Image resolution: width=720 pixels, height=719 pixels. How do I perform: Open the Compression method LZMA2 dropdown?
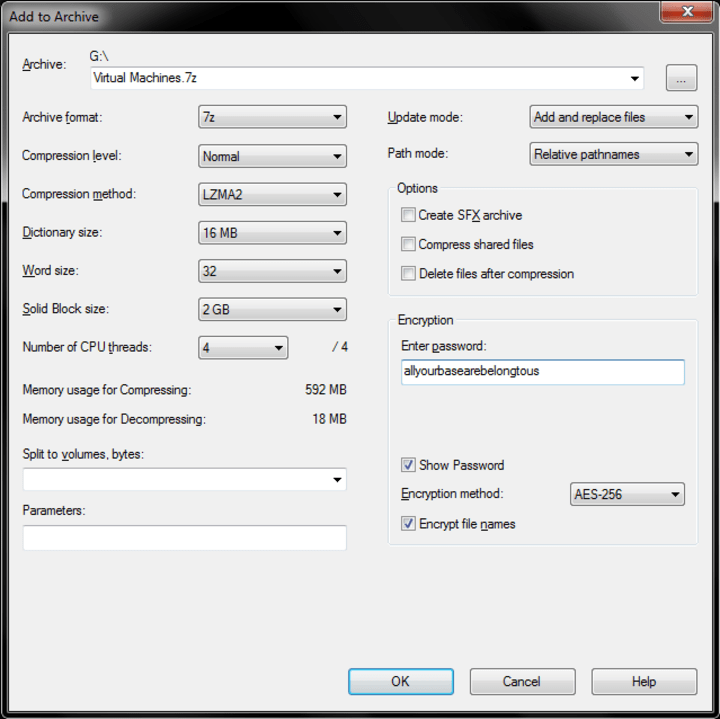click(272, 194)
